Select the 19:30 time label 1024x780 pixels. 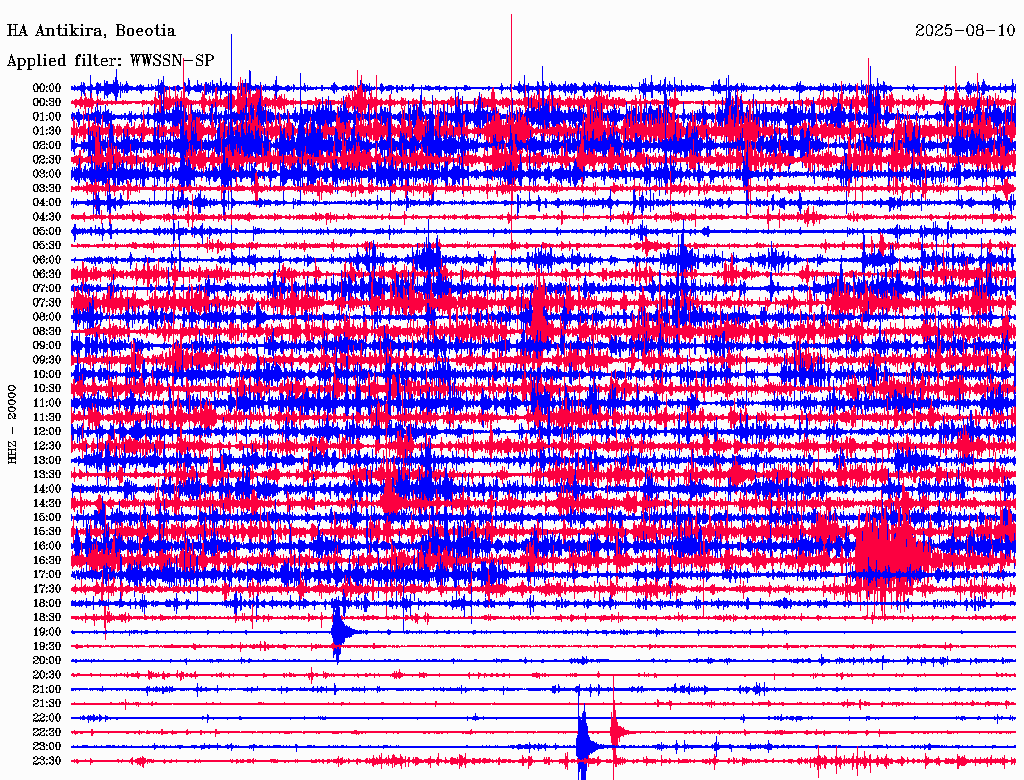click(x=46, y=646)
